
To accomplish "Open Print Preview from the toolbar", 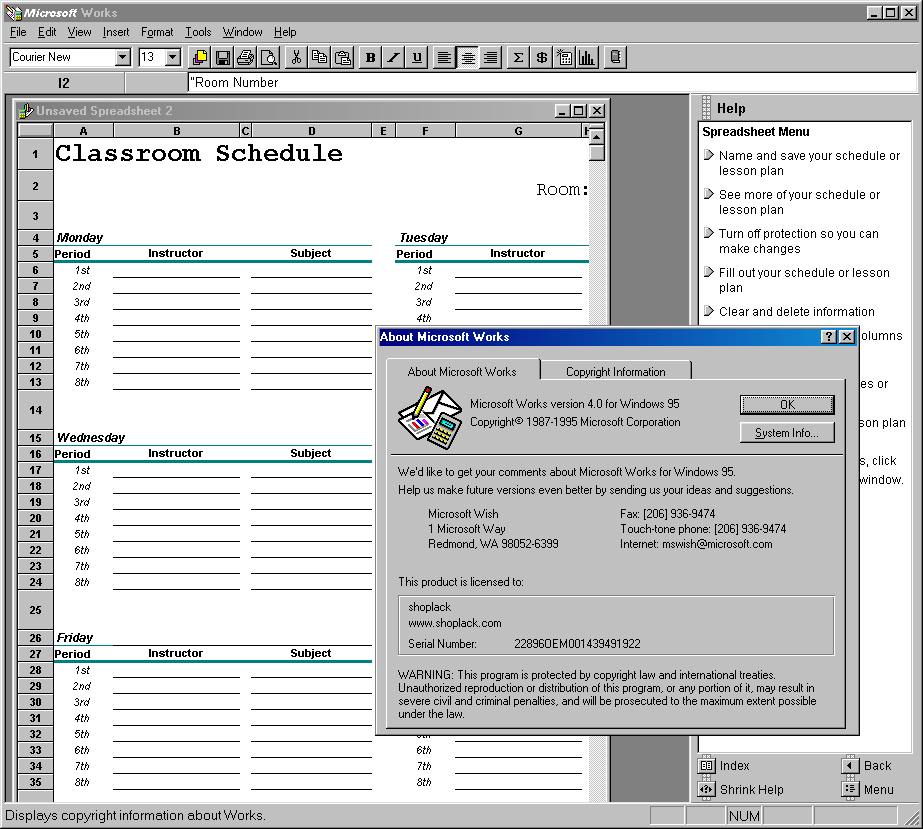I will [268, 57].
